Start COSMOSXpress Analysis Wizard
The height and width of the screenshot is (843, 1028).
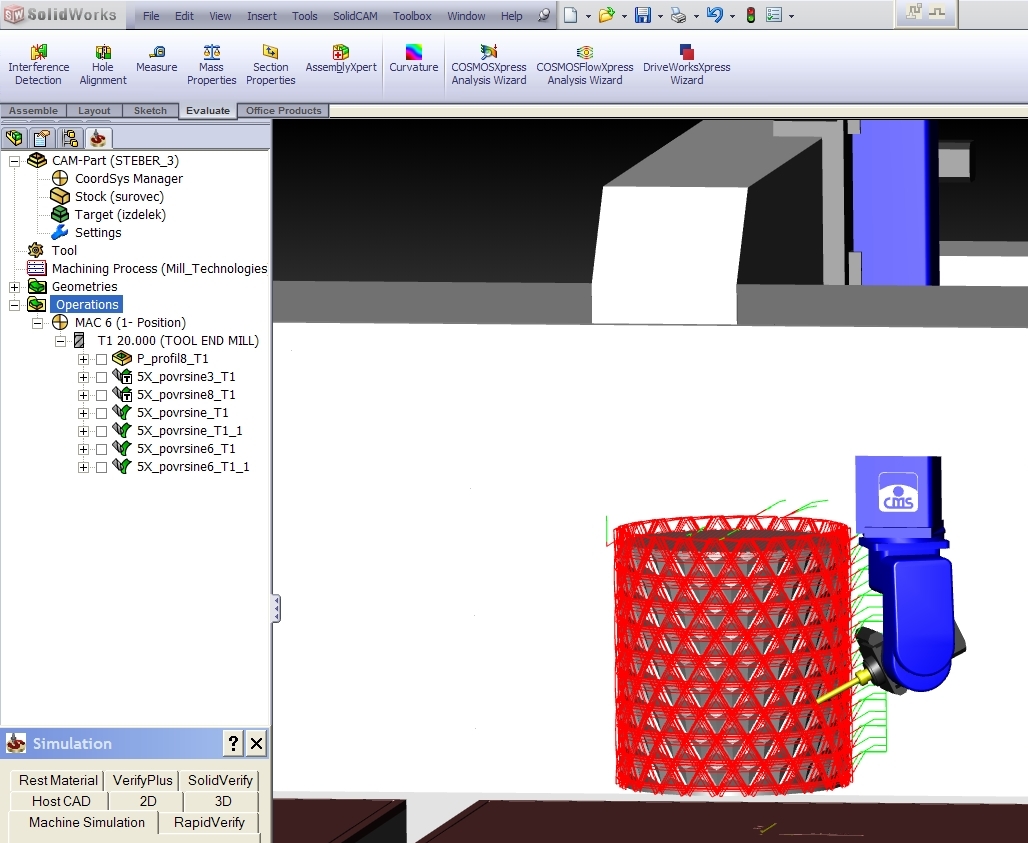coord(488,65)
